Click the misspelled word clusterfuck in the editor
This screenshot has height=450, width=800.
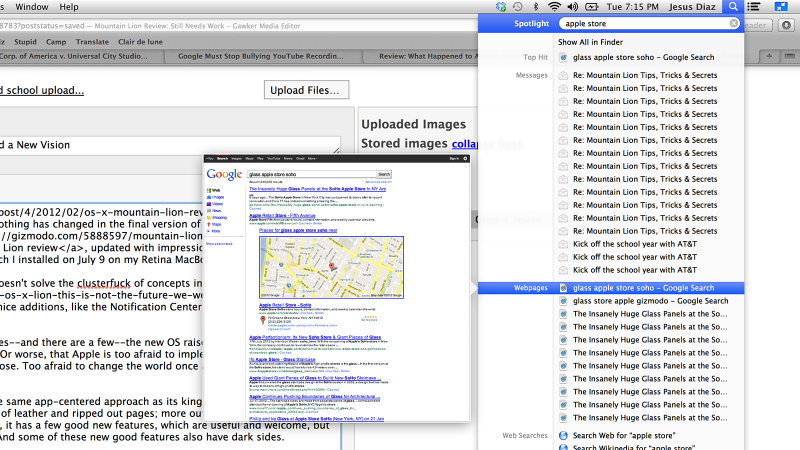[106, 284]
